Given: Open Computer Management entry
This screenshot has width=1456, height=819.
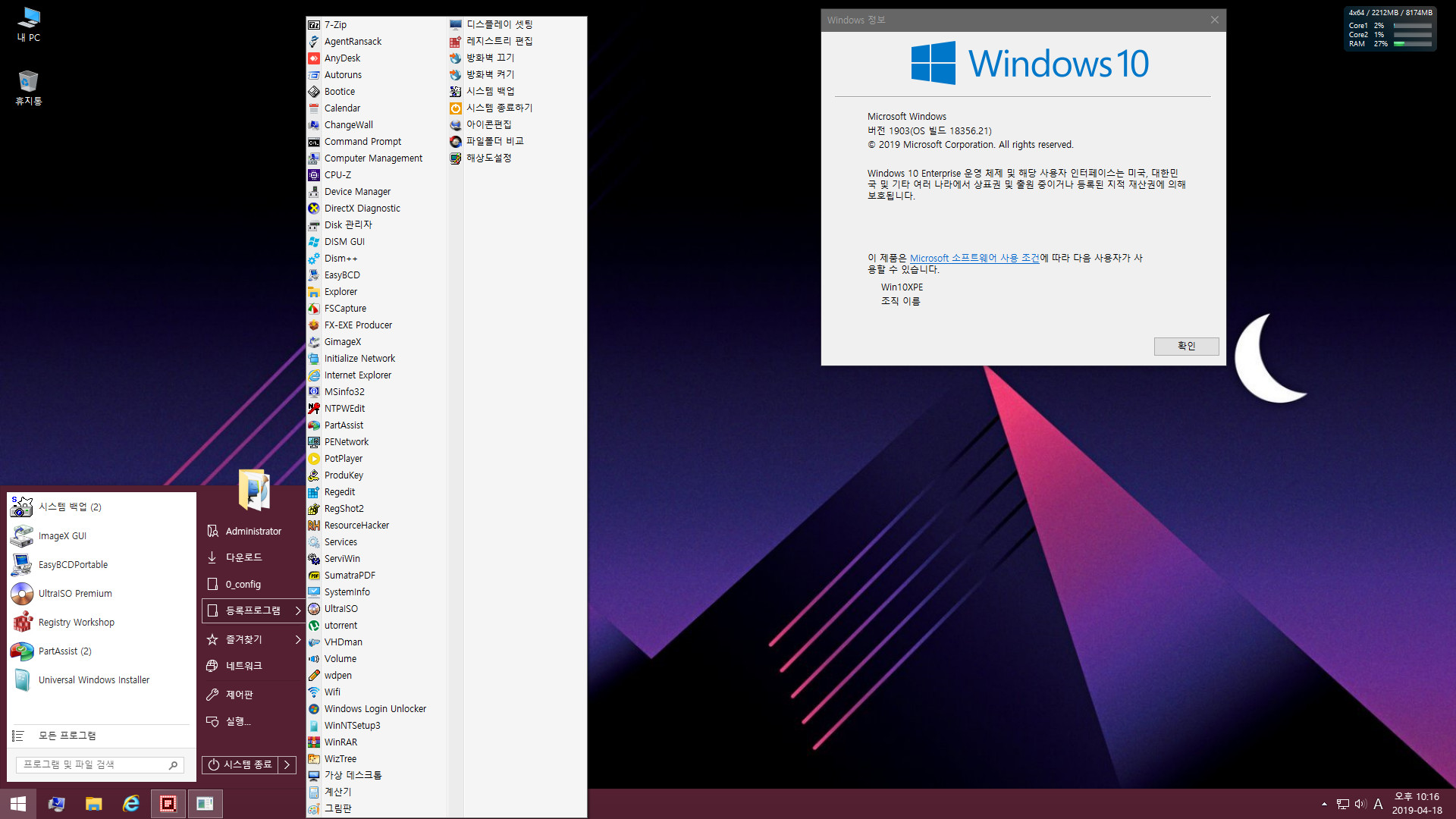Looking at the screenshot, I should pos(373,158).
